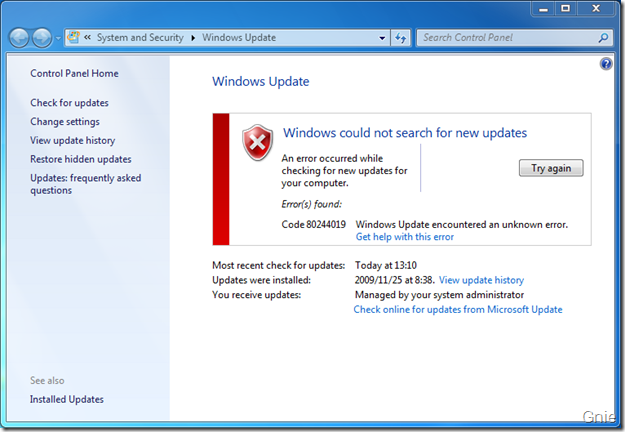Viewport: 625px width, 432px height.
Task: Click the double chevron in address bar
Action: click(x=87, y=37)
